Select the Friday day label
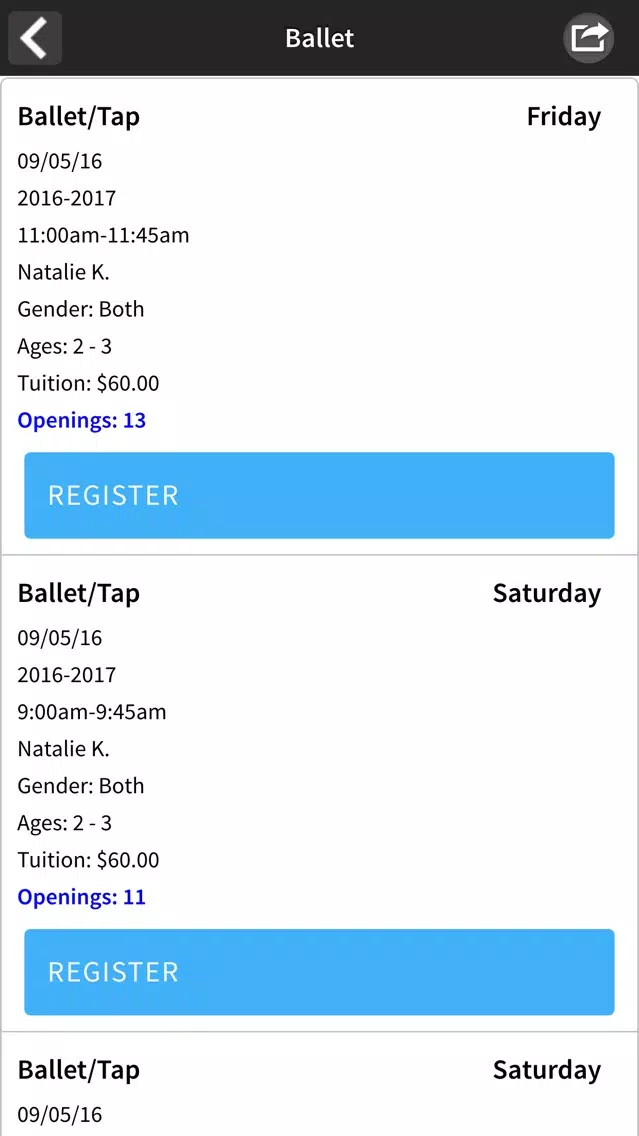Screen dimensions: 639x1136 pos(564,117)
